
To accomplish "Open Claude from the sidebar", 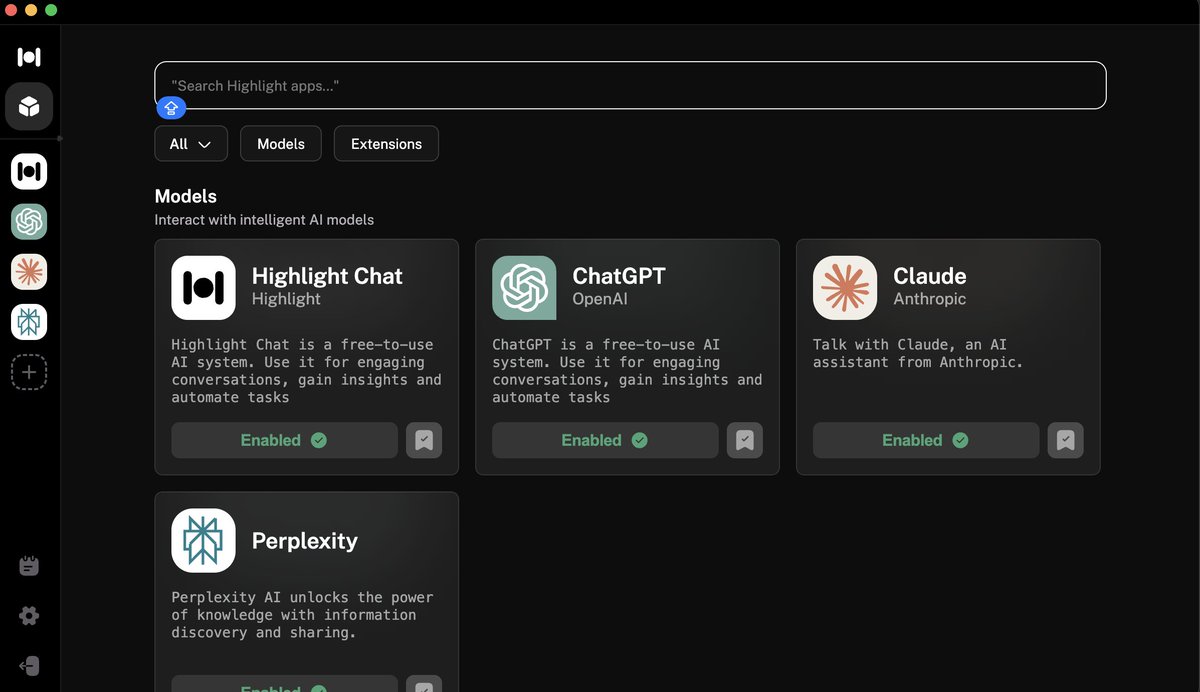I will click(x=29, y=271).
